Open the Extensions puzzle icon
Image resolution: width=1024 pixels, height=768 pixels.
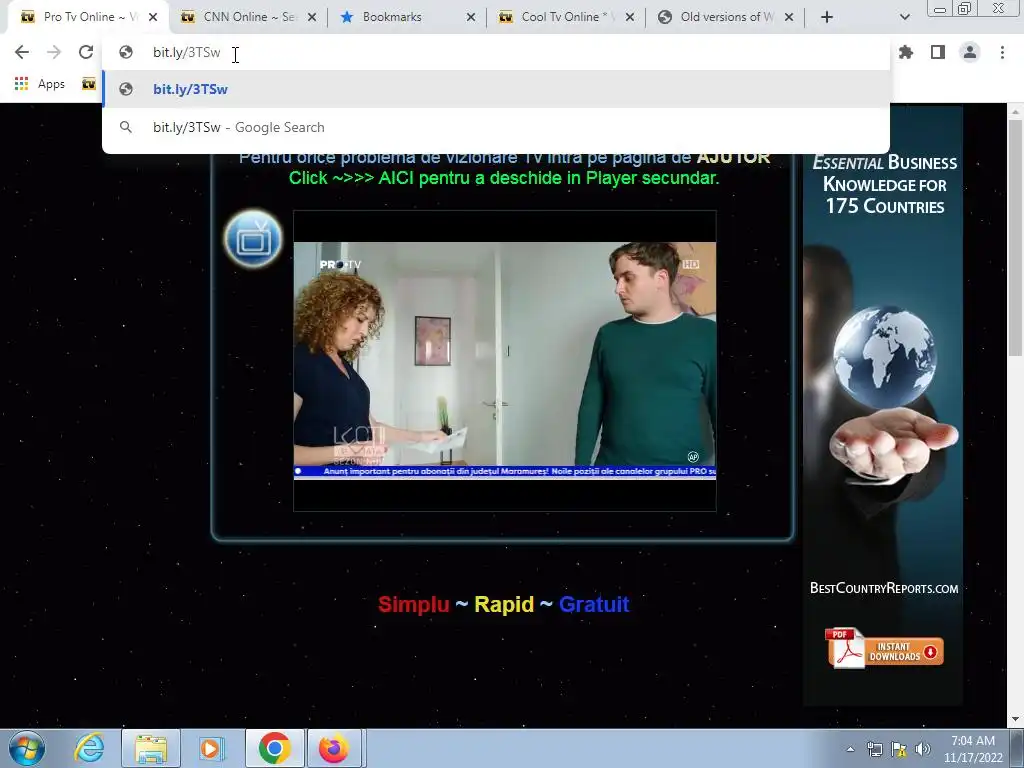tap(906, 52)
